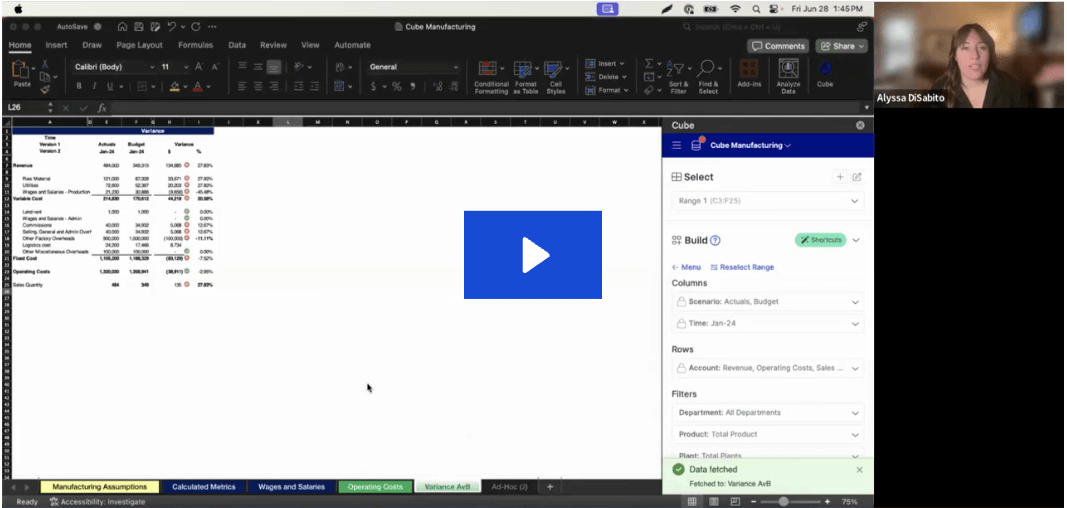The image size is (1067, 508).
Task: Open Conditional Formatting in the ribbon
Action: [x=490, y=76]
